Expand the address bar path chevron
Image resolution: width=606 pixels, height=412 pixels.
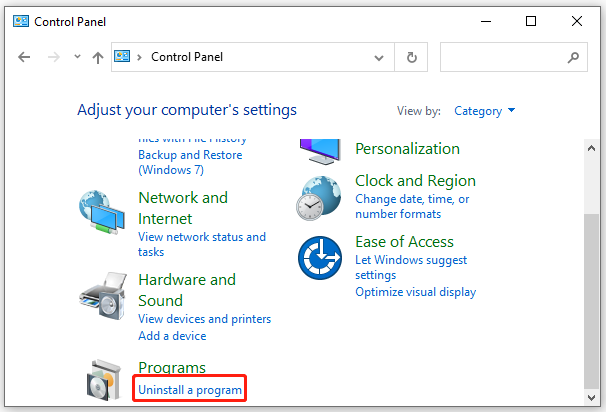pos(140,58)
